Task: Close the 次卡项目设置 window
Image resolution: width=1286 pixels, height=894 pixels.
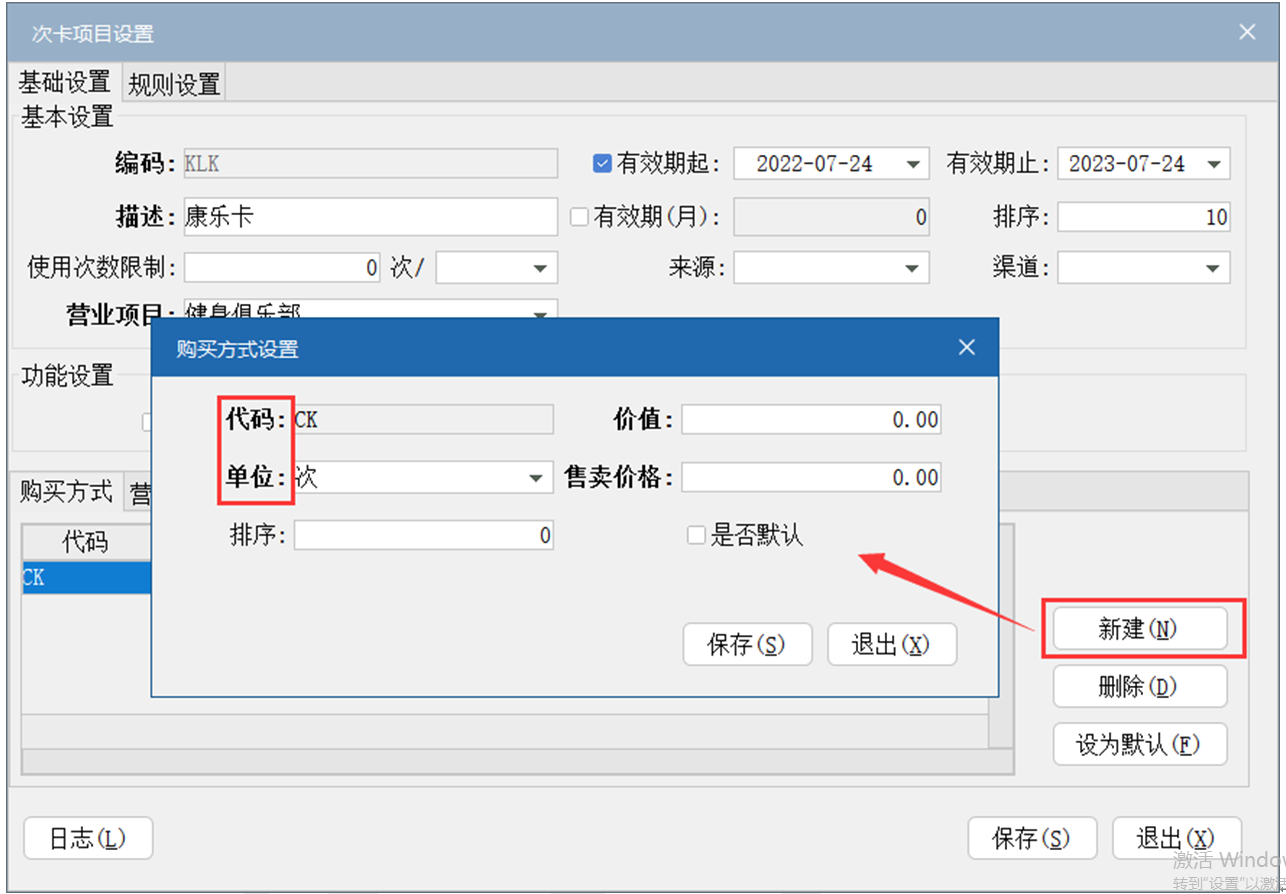Action: click(1247, 32)
